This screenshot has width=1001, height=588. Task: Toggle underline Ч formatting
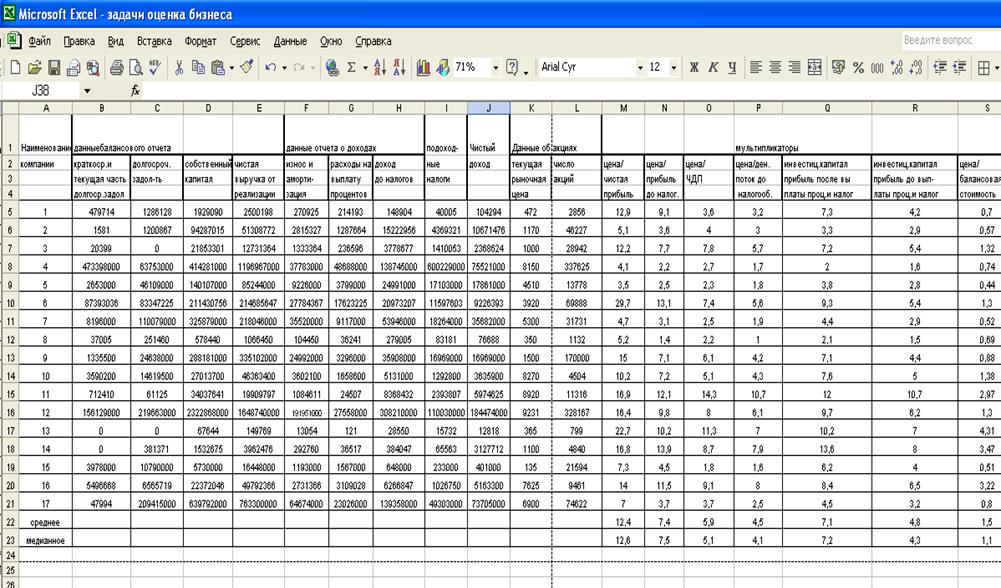732,68
